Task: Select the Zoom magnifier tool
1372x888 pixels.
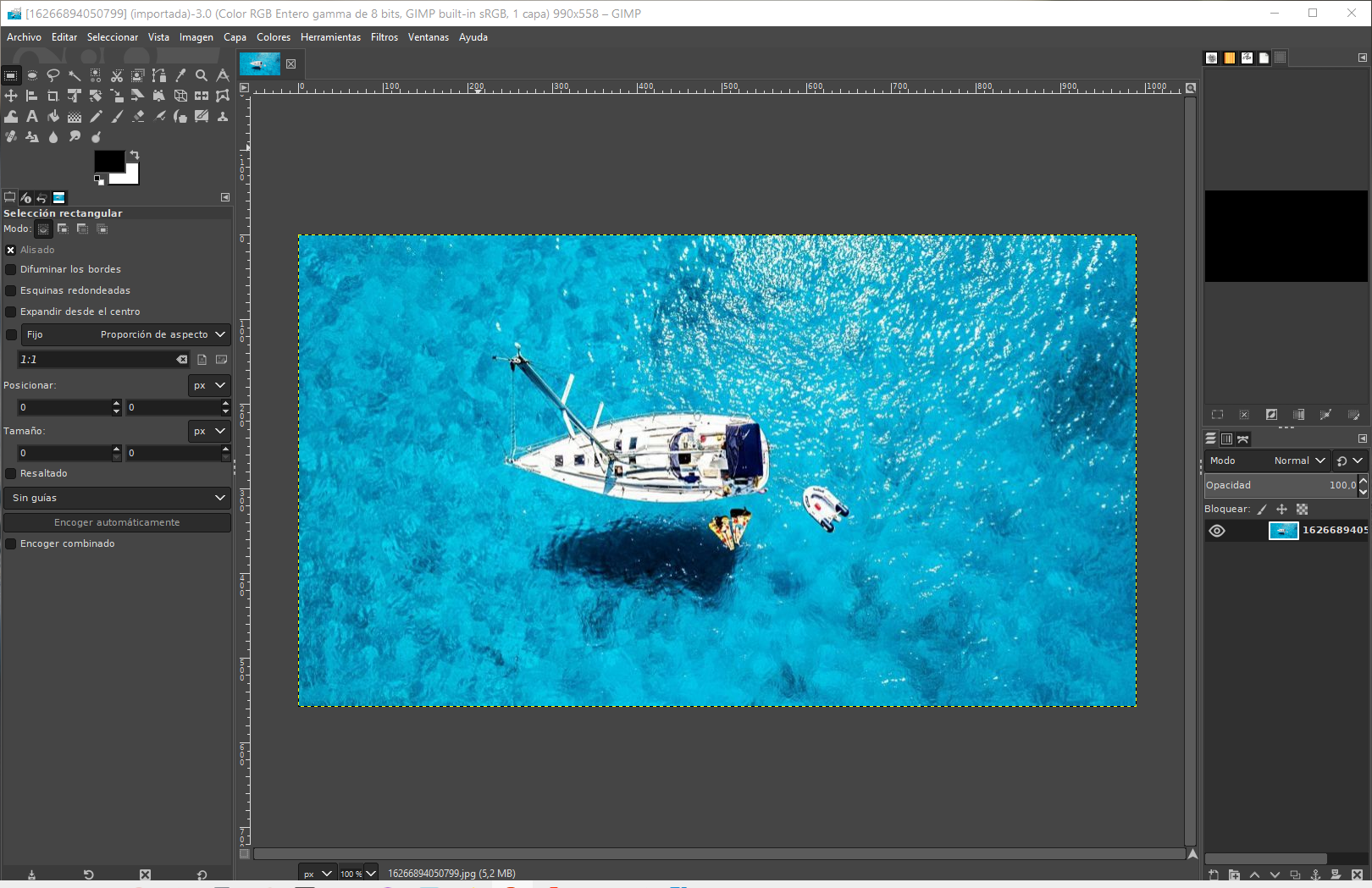Action: (202, 75)
